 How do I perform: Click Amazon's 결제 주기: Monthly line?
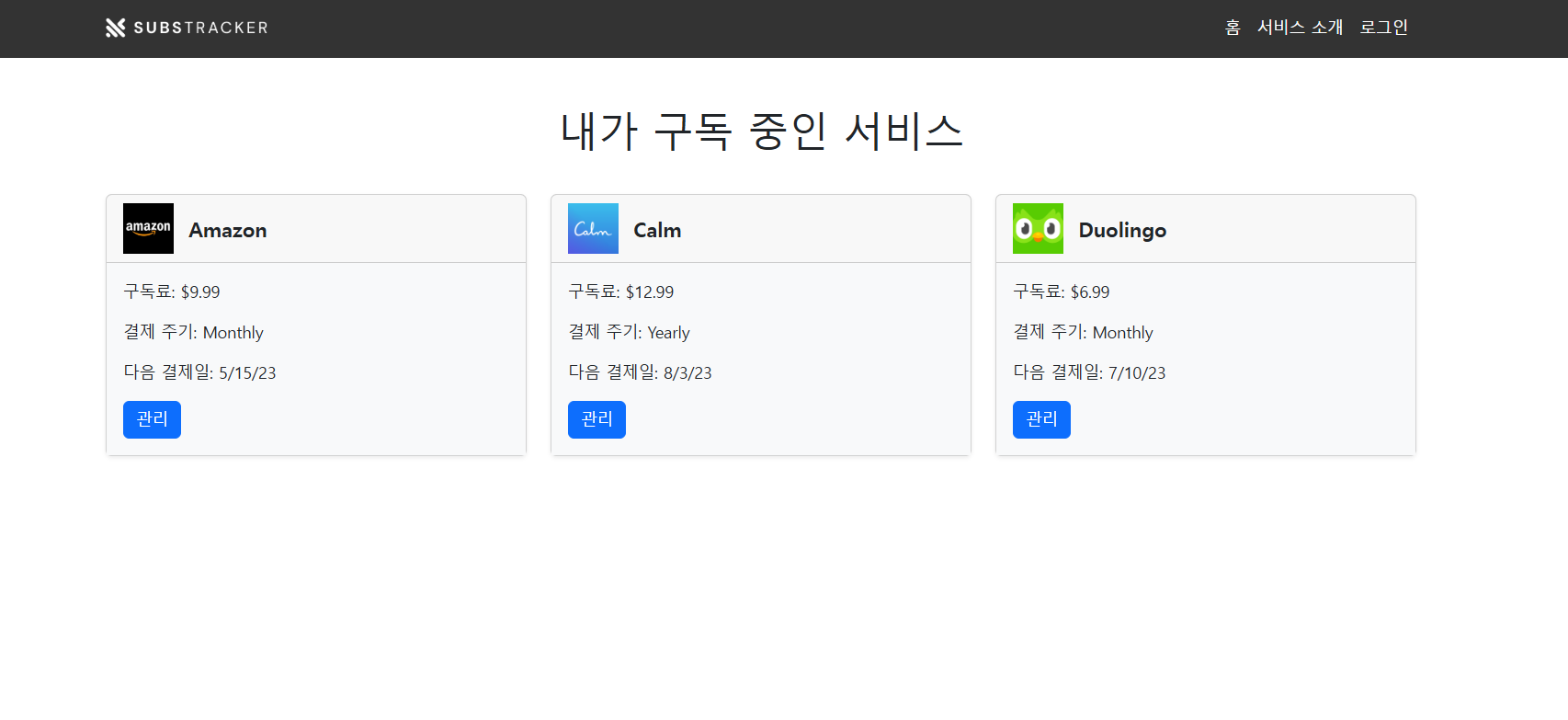[x=193, y=332]
